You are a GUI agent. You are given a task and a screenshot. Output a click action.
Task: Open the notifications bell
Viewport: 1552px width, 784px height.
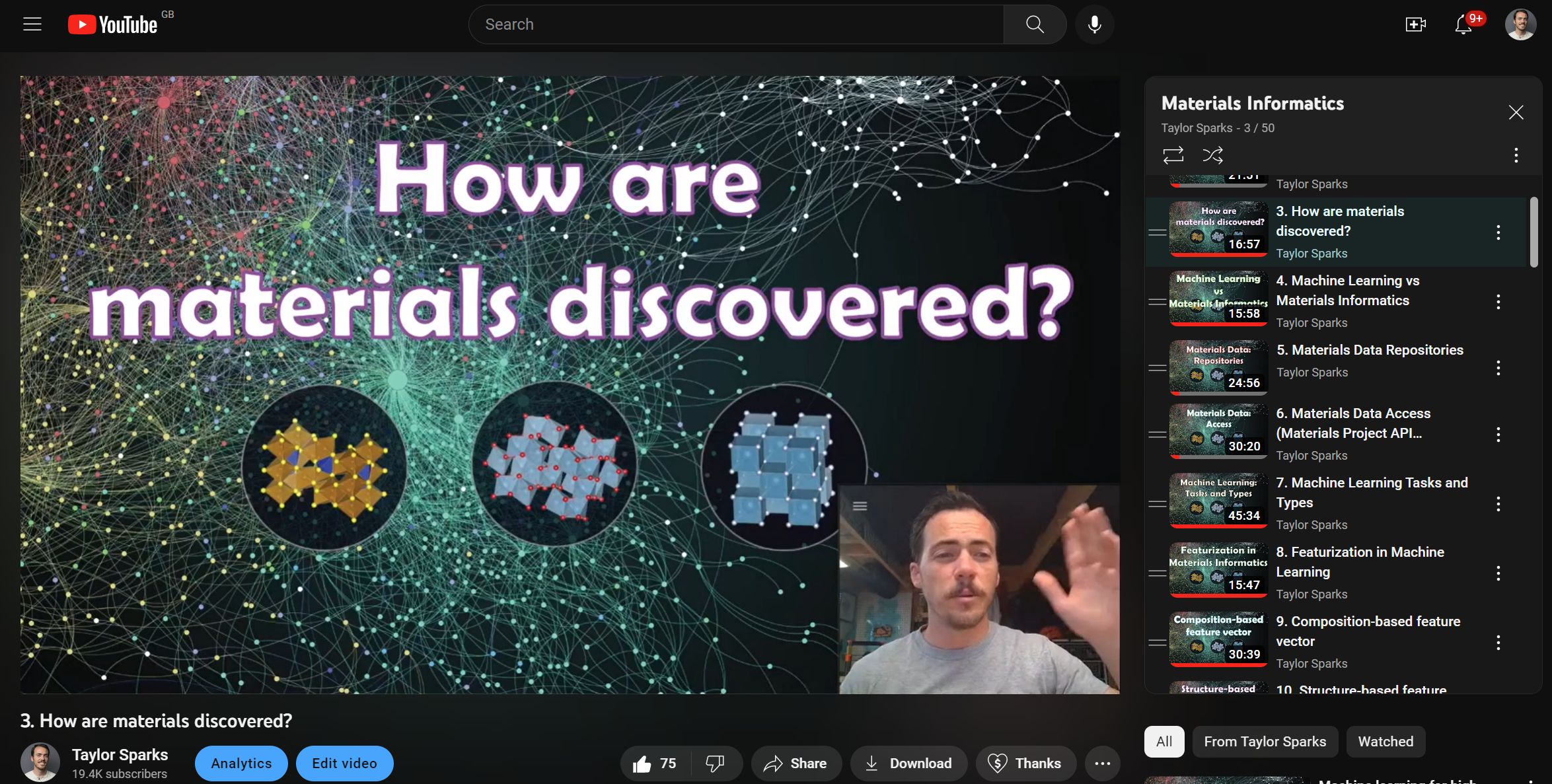click(x=1463, y=24)
